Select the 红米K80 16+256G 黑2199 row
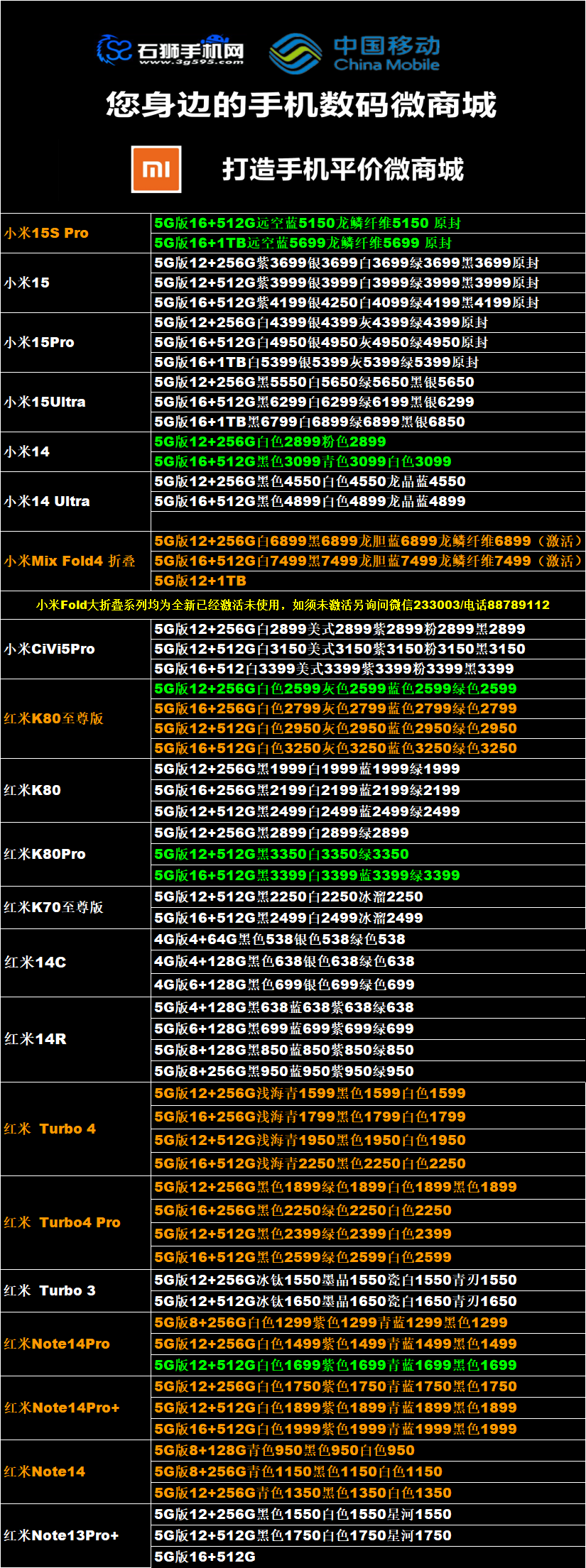The height and width of the screenshot is (1568, 586). (x=369, y=790)
